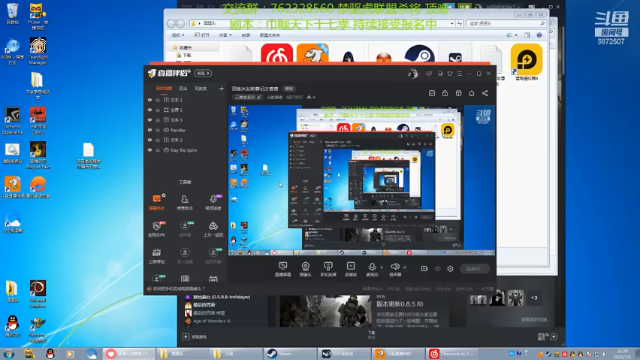Toggle visibility of the 文本1 source
This screenshot has width=640, height=360.
[x=150, y=100]
